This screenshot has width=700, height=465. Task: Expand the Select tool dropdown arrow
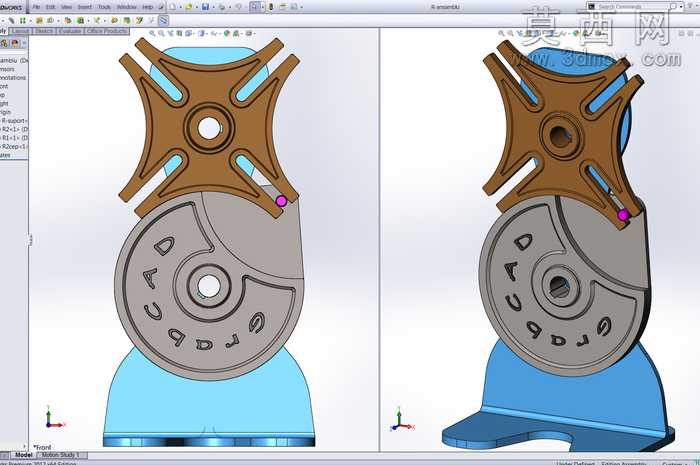click(x=262, y=8)
